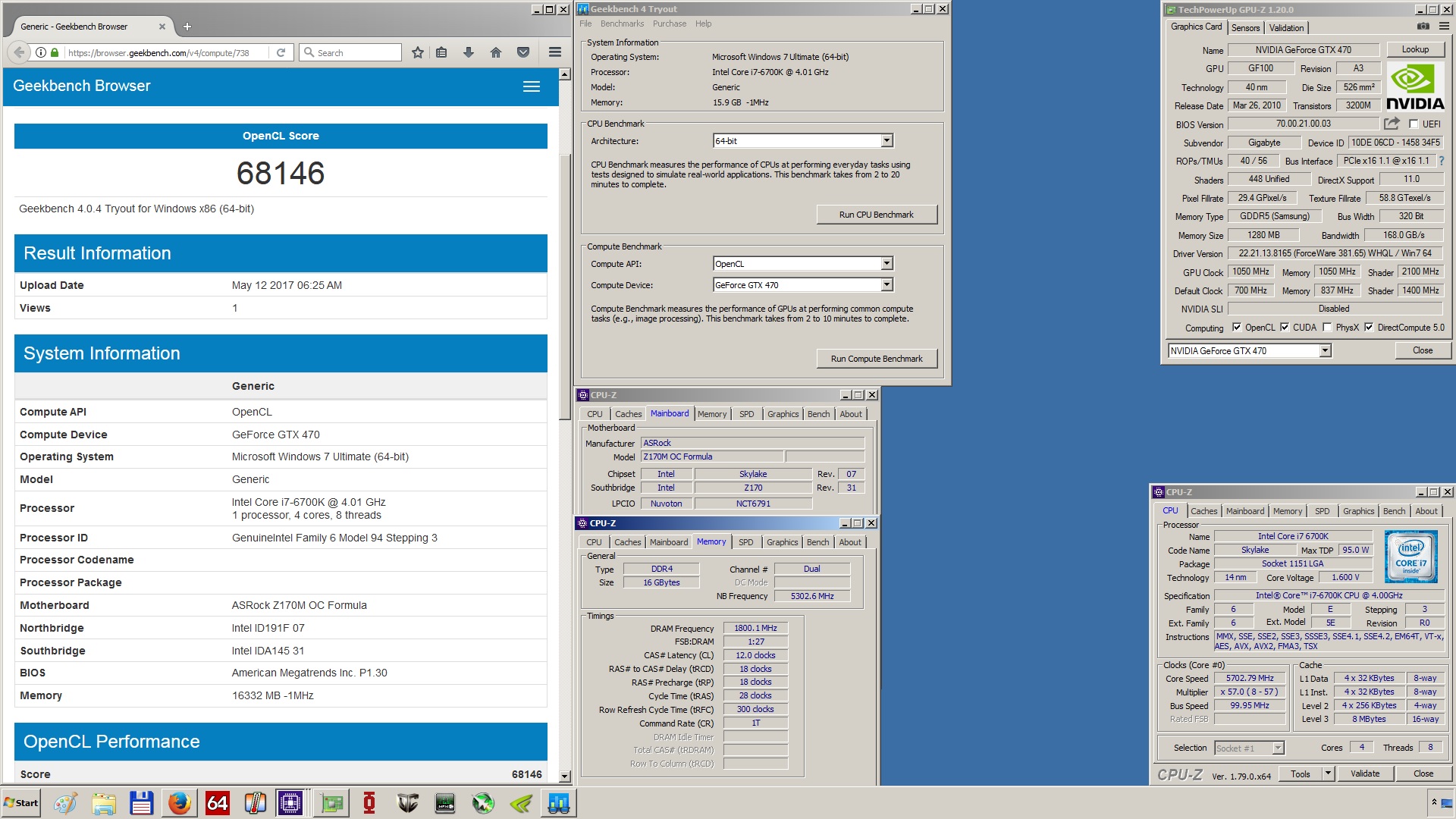Open the Purchase menu in Geekbench 4
Screen dimensions: 1456x819
click(x=670, y=24)
